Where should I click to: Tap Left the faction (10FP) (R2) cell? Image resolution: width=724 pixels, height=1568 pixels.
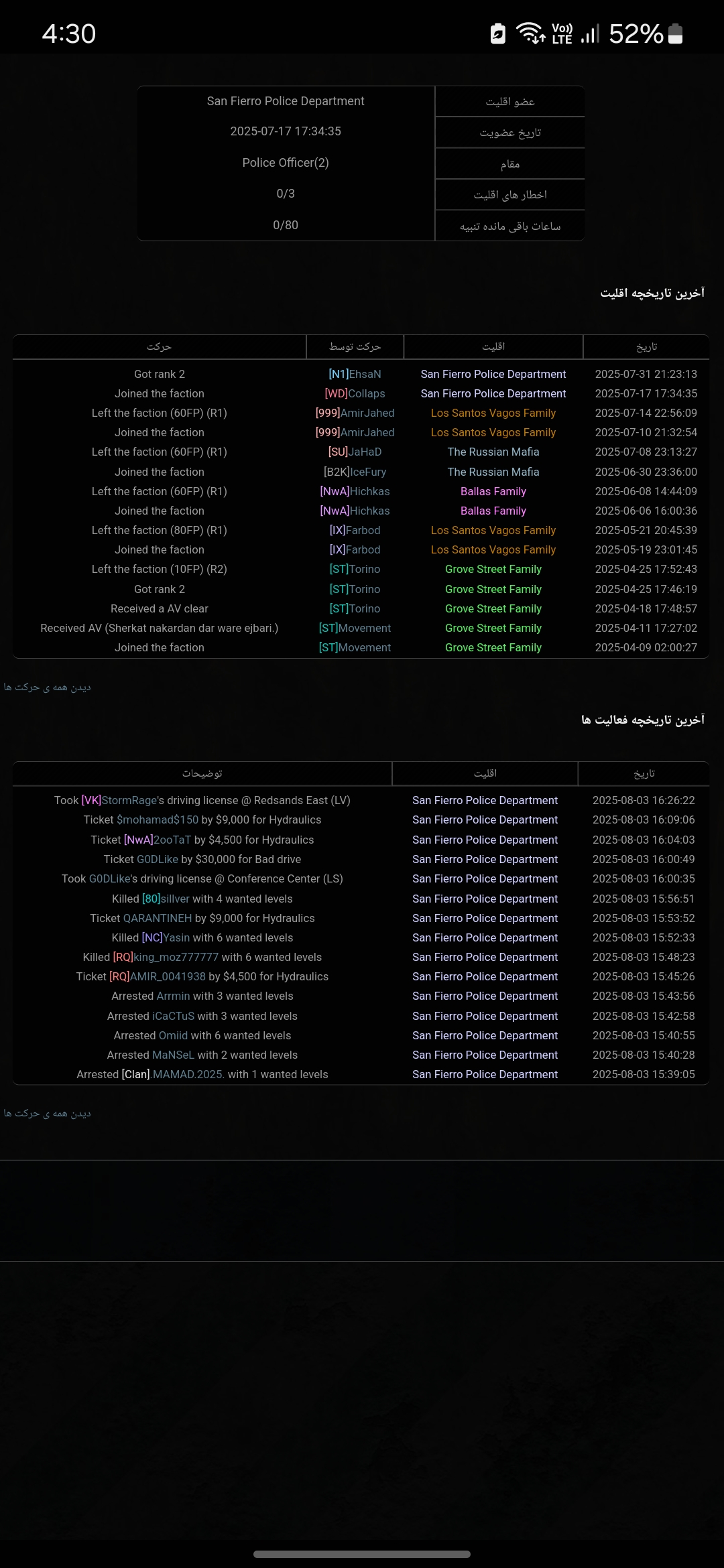click(160, 569)
